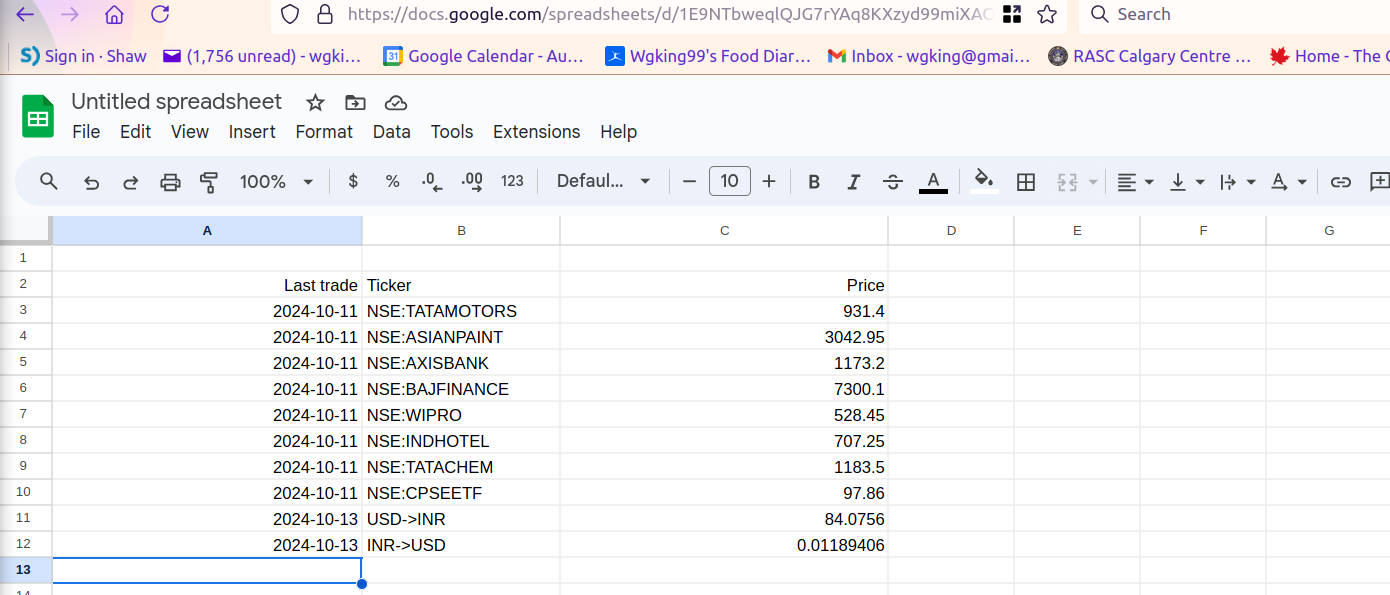Open the File menu
The width and height of the screenshot is (1390, 595).
tap(87, 132)
